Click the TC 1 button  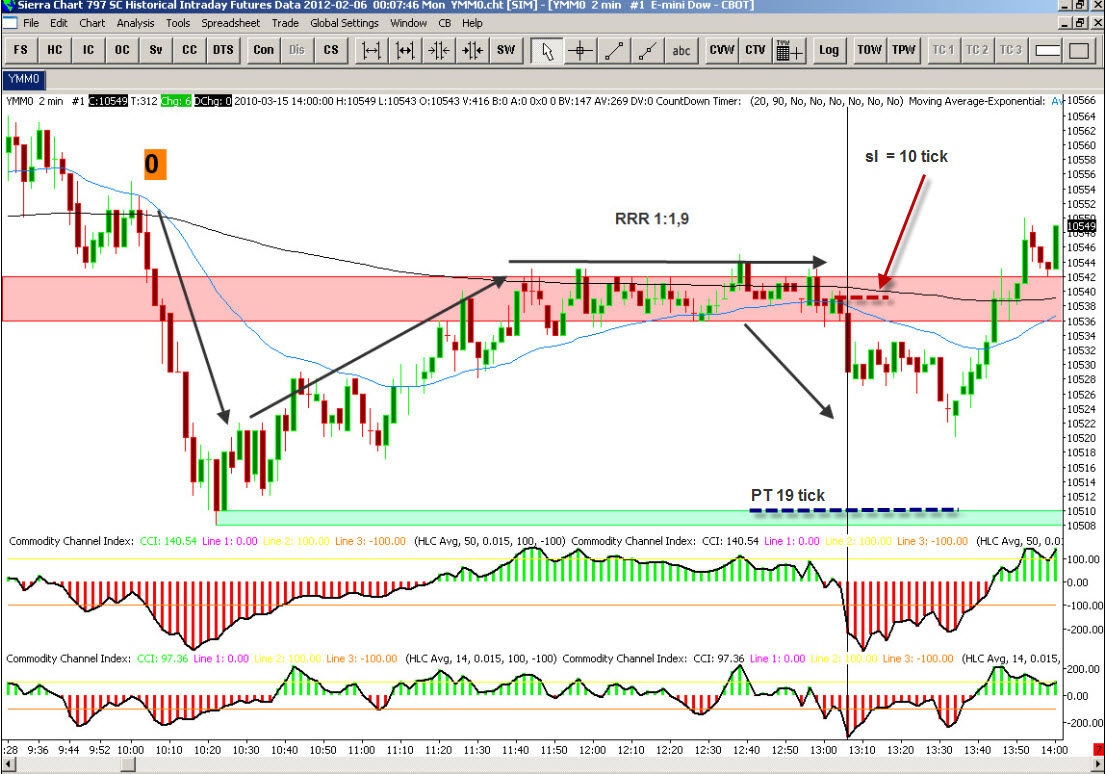click(944, 50)
